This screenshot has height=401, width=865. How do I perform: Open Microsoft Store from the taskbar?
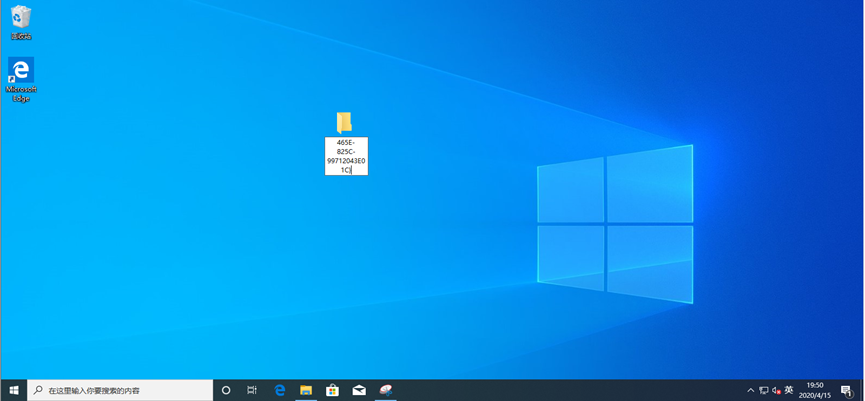(x=332, y=390)
